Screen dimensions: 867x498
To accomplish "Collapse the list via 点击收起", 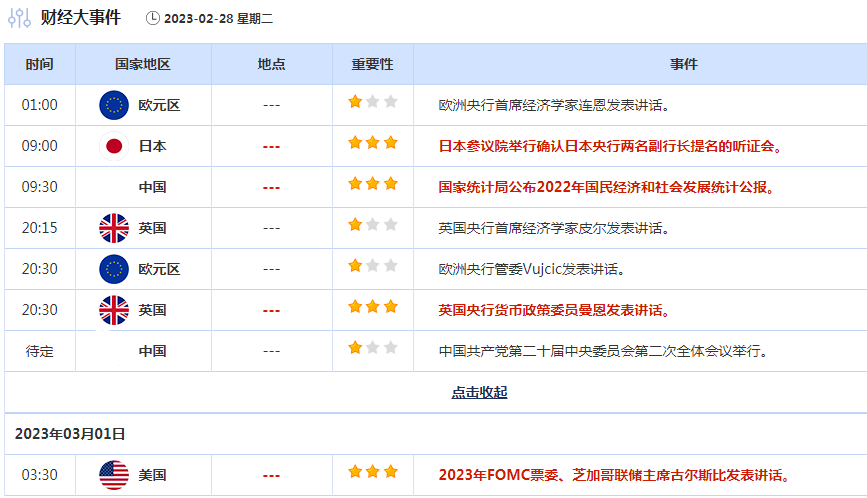I will pos(479,393).
